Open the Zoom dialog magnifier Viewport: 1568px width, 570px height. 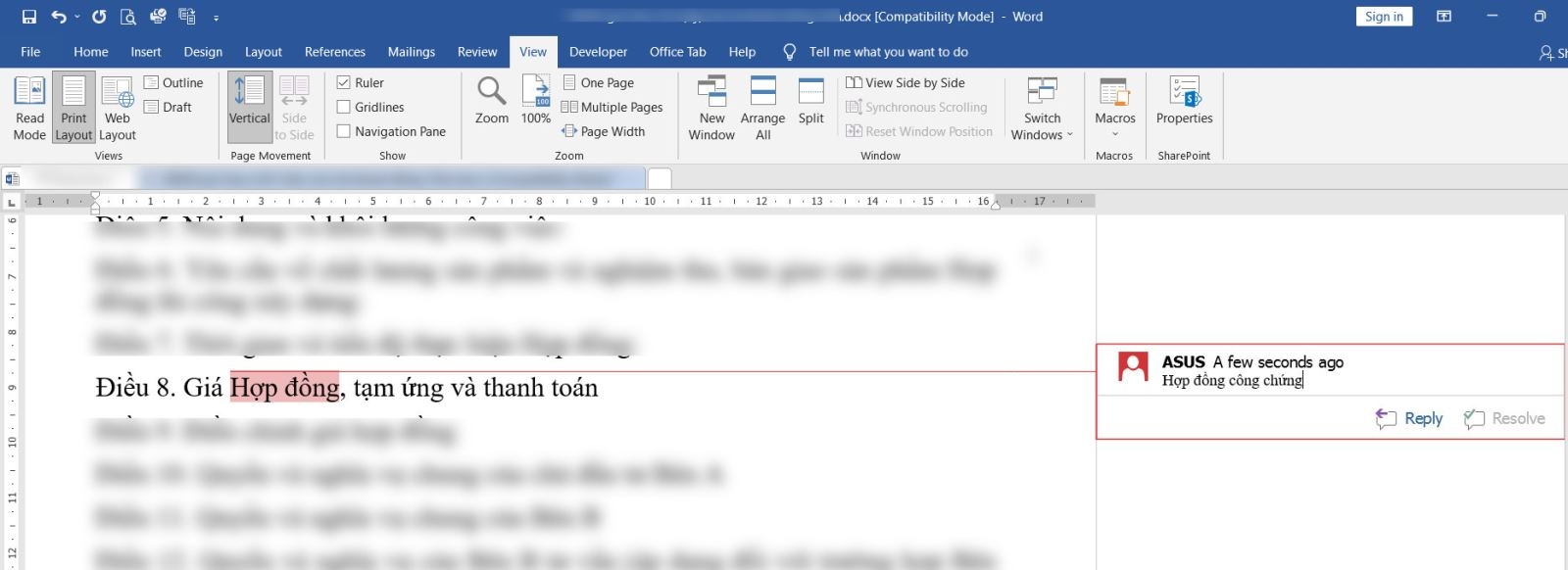click(492, 101)
